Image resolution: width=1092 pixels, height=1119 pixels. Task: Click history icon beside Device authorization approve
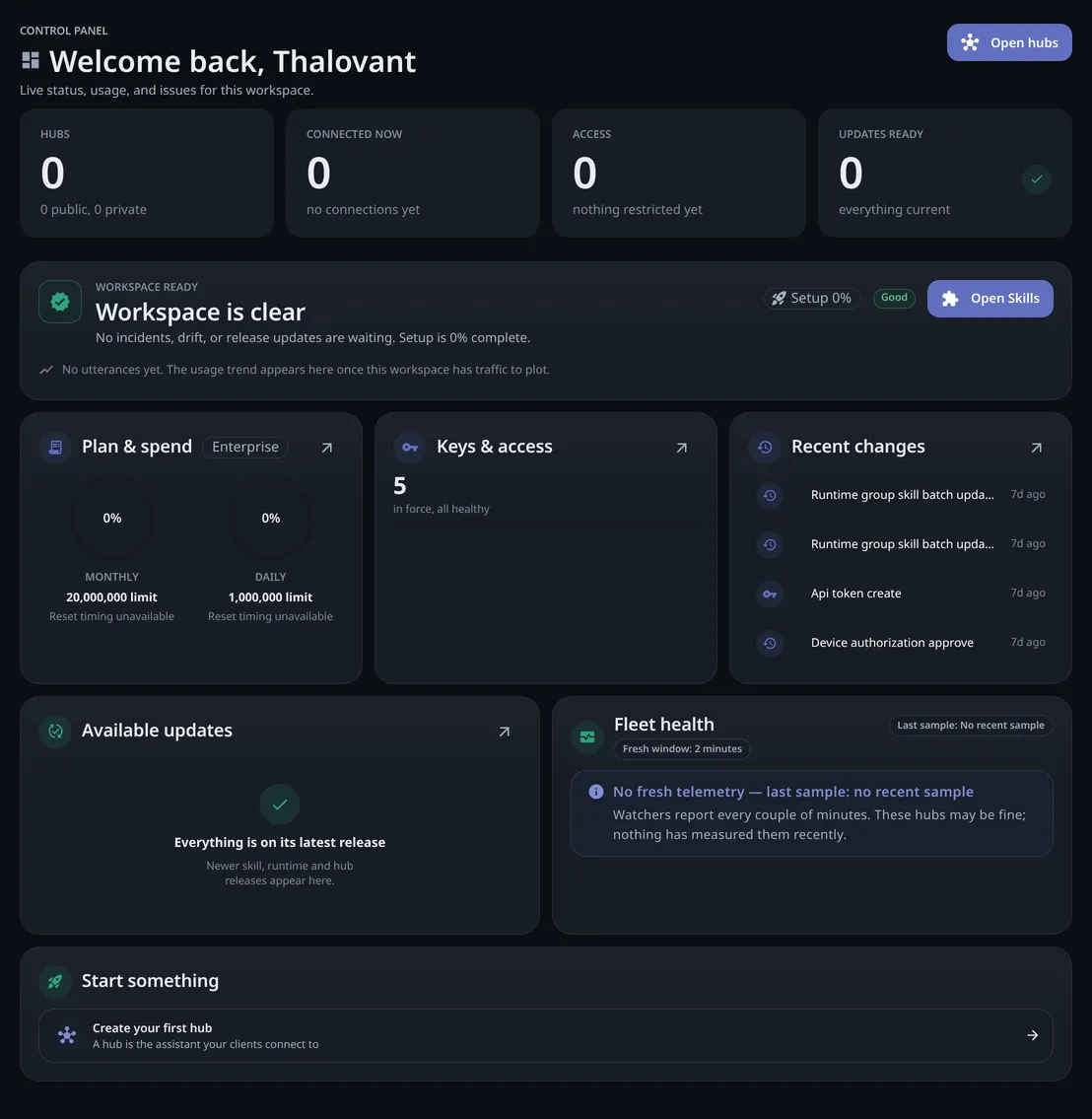click(x=770, y=643)
